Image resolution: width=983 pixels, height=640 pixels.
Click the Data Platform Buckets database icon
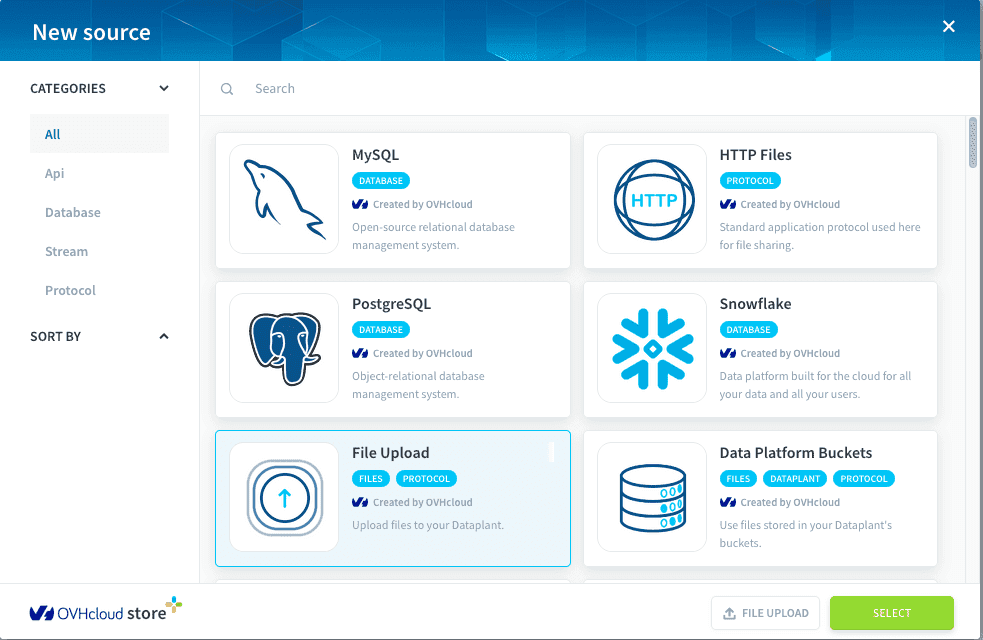click(x=652, y=498)
